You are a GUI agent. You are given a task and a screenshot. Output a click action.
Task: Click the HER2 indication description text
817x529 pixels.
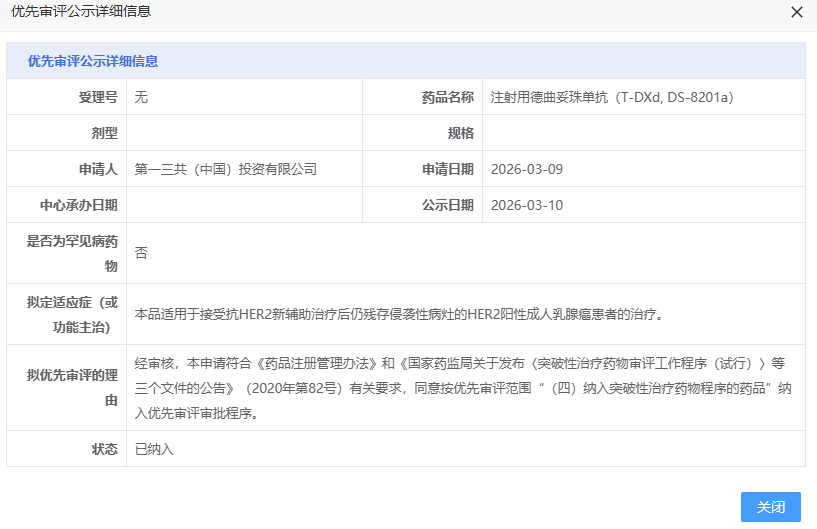399,314
